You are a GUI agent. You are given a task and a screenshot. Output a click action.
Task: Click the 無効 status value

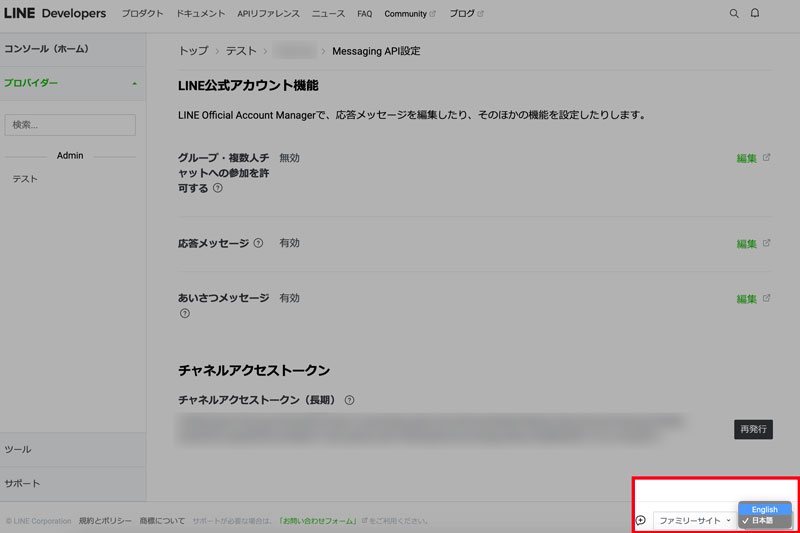click(x=289, y=158)
